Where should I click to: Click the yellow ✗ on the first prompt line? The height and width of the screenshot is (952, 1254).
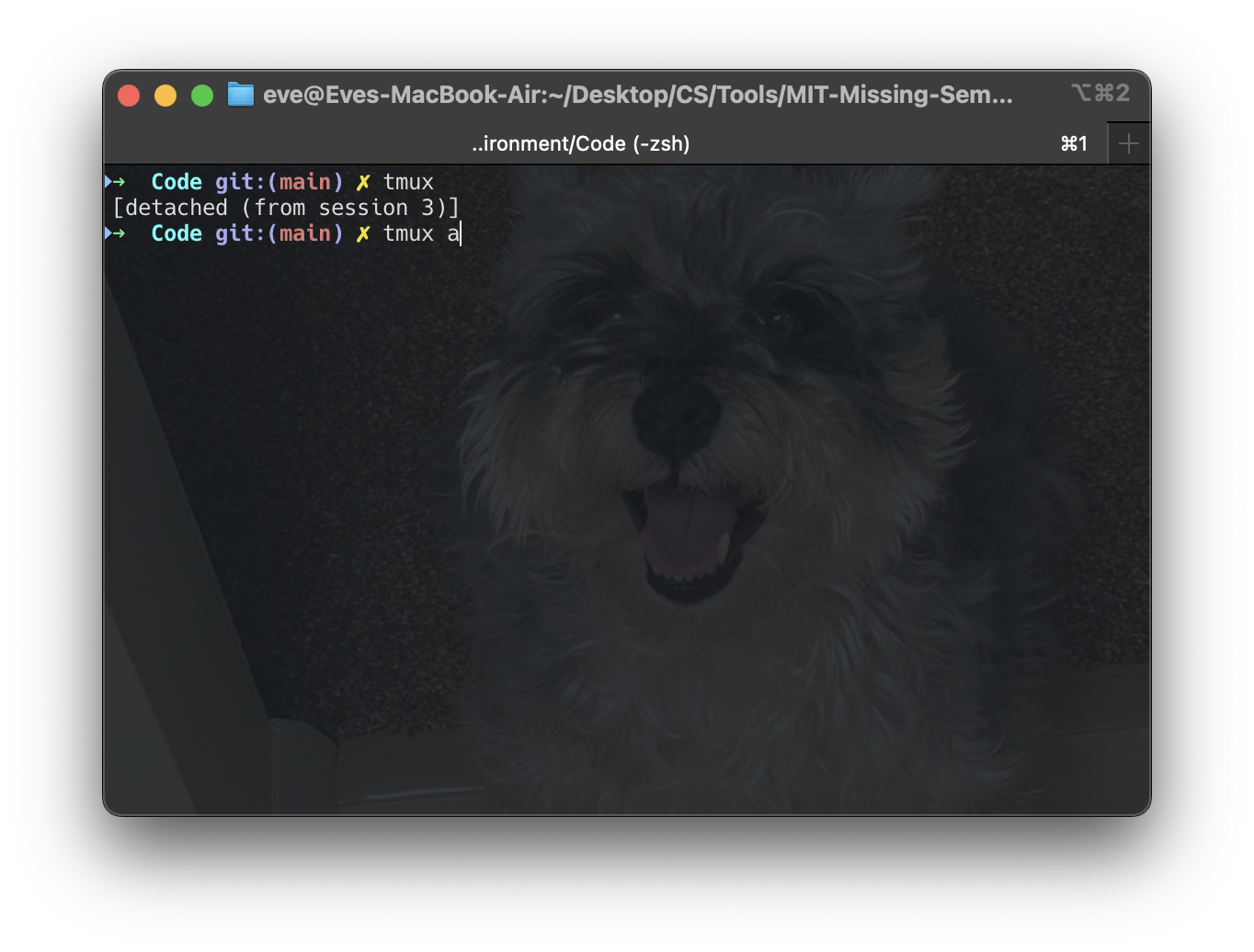point(363,182)
